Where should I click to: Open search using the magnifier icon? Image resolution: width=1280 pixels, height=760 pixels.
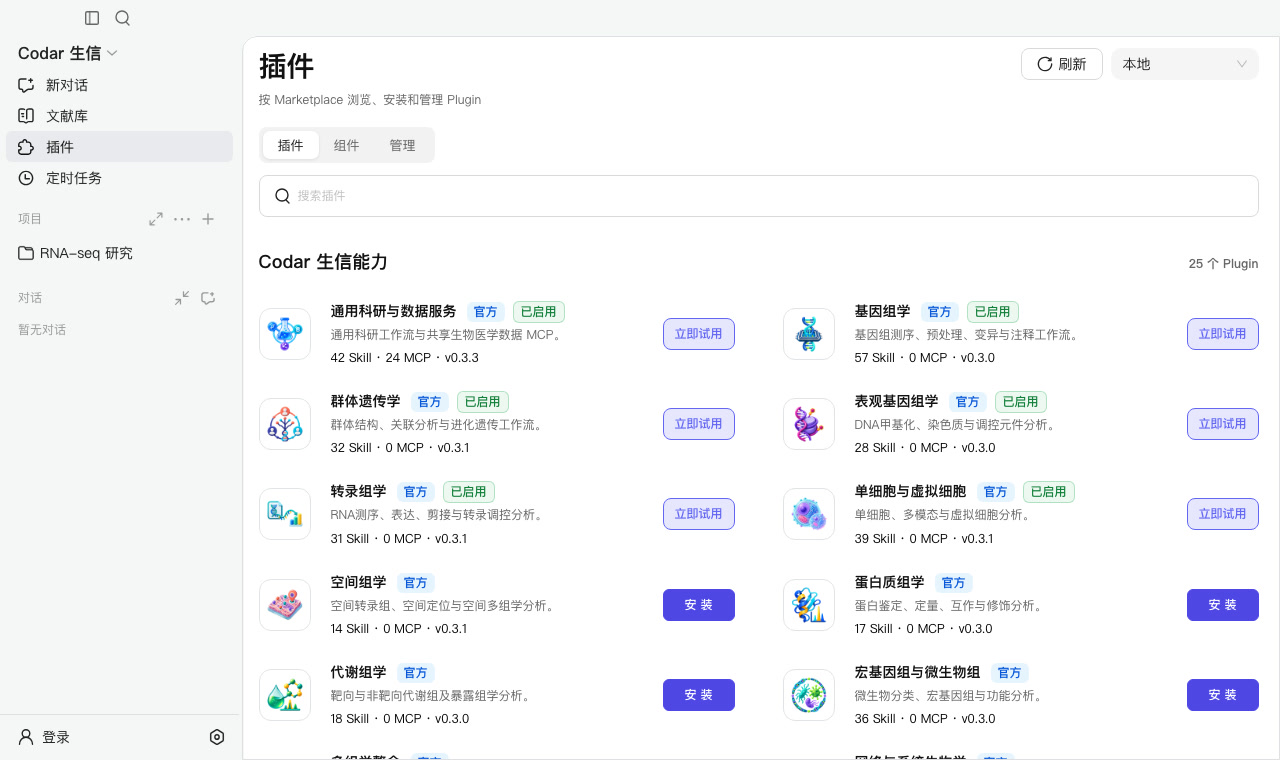click(123, 18)
